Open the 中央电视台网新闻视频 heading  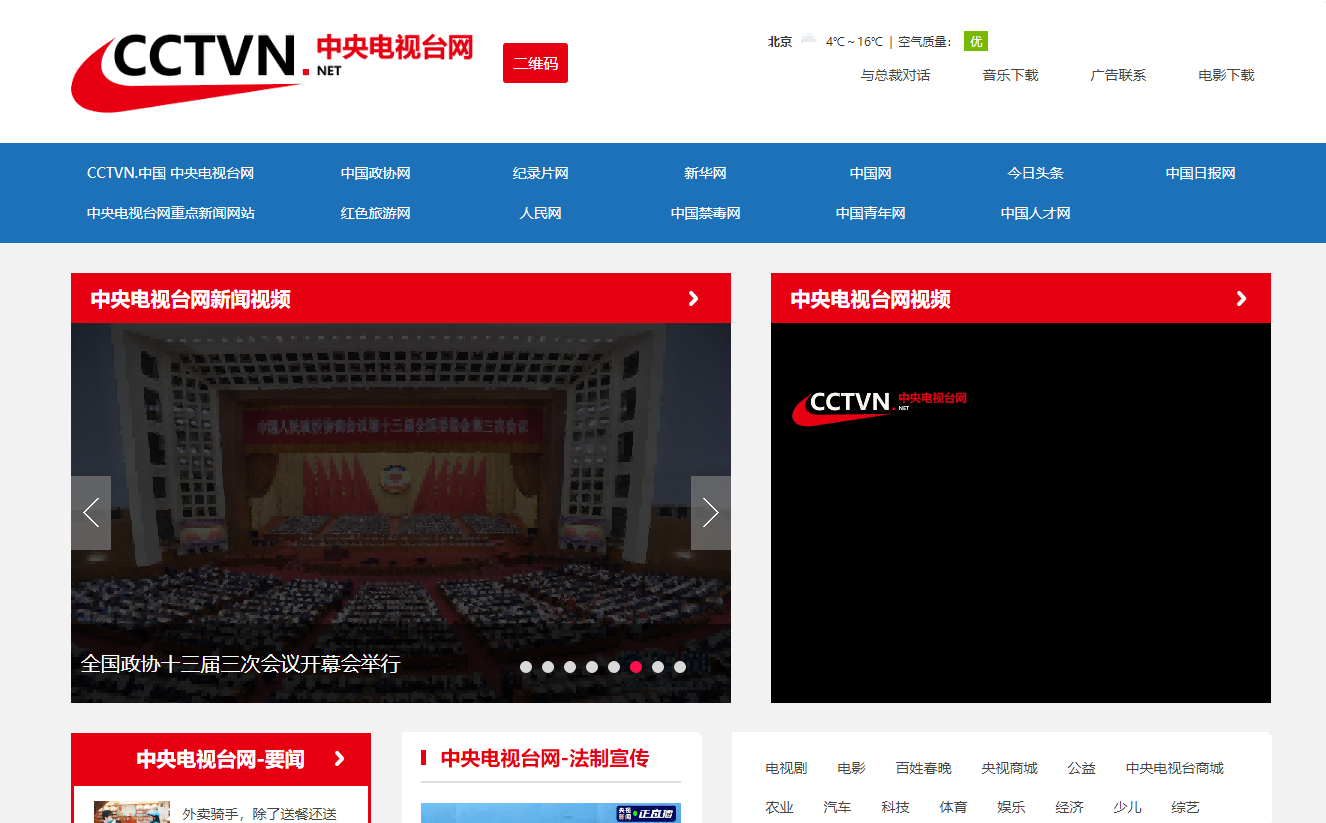(190, 299)
